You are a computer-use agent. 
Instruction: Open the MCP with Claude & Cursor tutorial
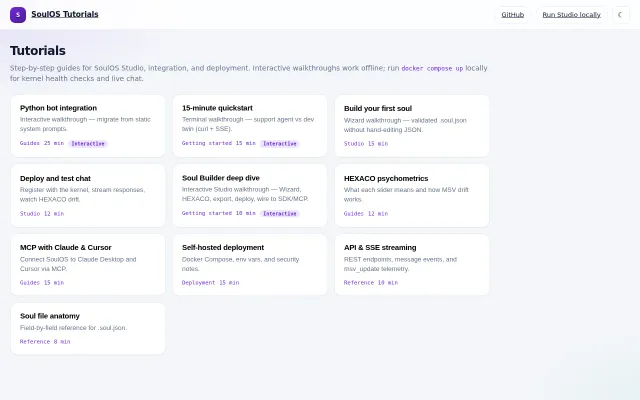coord(88,264)
